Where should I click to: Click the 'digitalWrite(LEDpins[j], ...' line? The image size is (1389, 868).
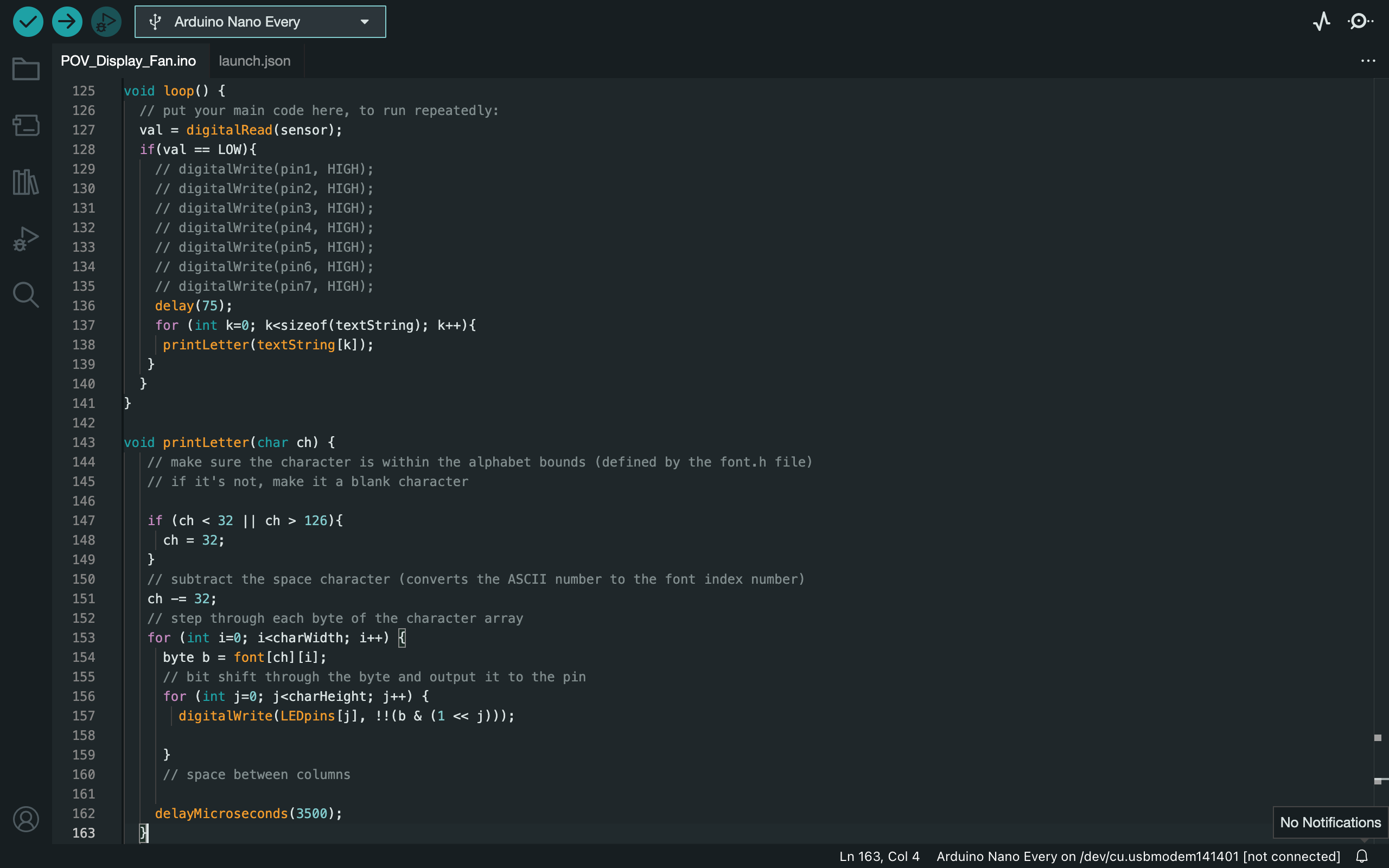click(x=347, y=716)
